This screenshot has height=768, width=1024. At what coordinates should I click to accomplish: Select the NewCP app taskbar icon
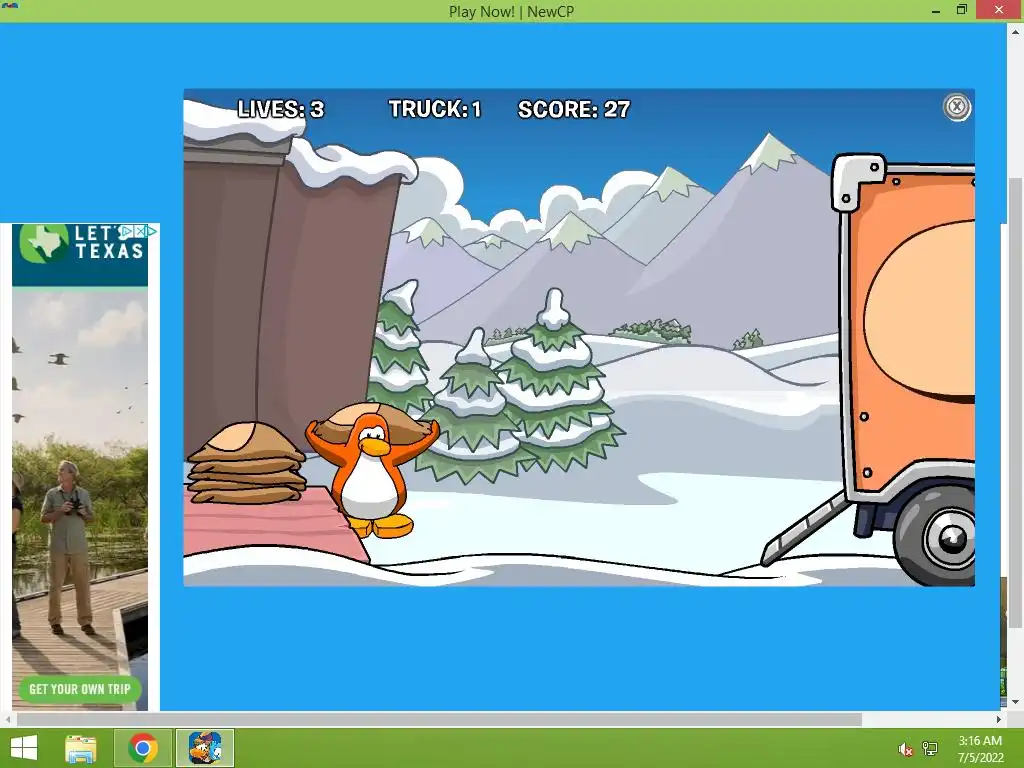coord(205,748)
